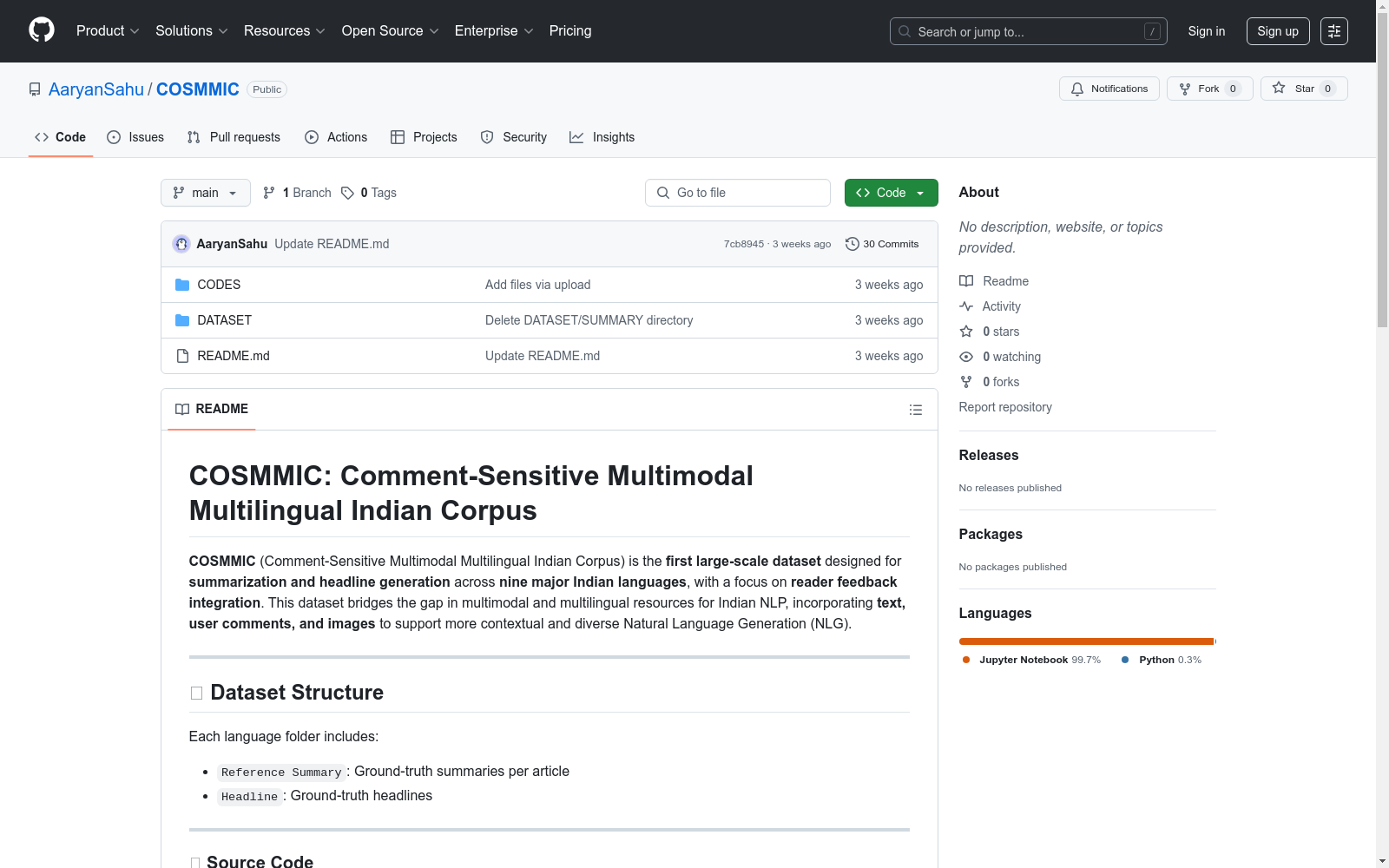This screenshot has height=868, width=1389.
Task: Click the Sign in link
Action: point(1207,31)
